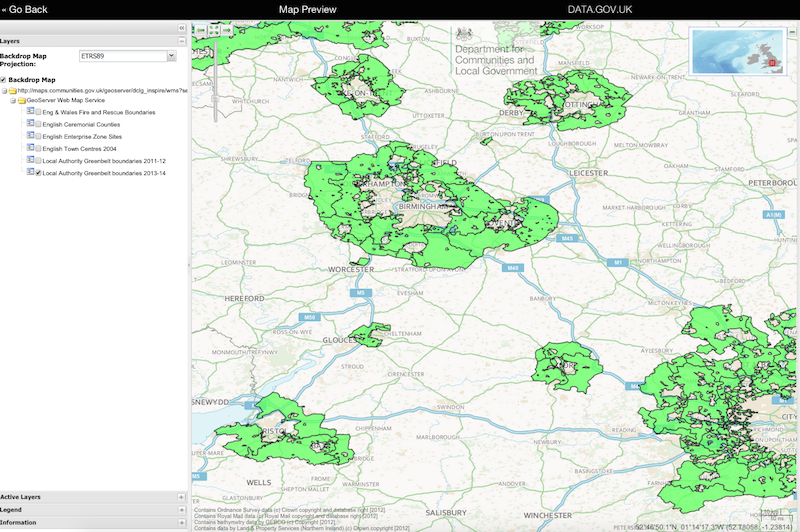The image size is (800, 532).
Task: Click the HEREFORD label on the map
Action: pos(244,298)
